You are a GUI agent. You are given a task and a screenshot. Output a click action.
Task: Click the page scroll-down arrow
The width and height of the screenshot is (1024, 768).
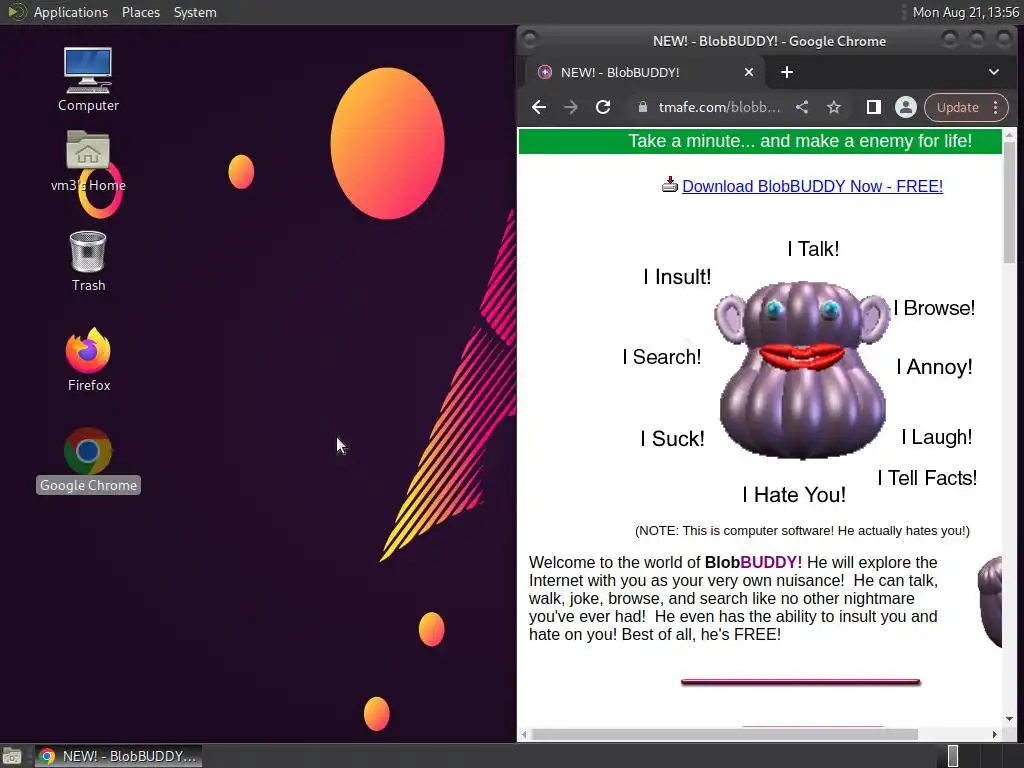(x=1010, y=718)
